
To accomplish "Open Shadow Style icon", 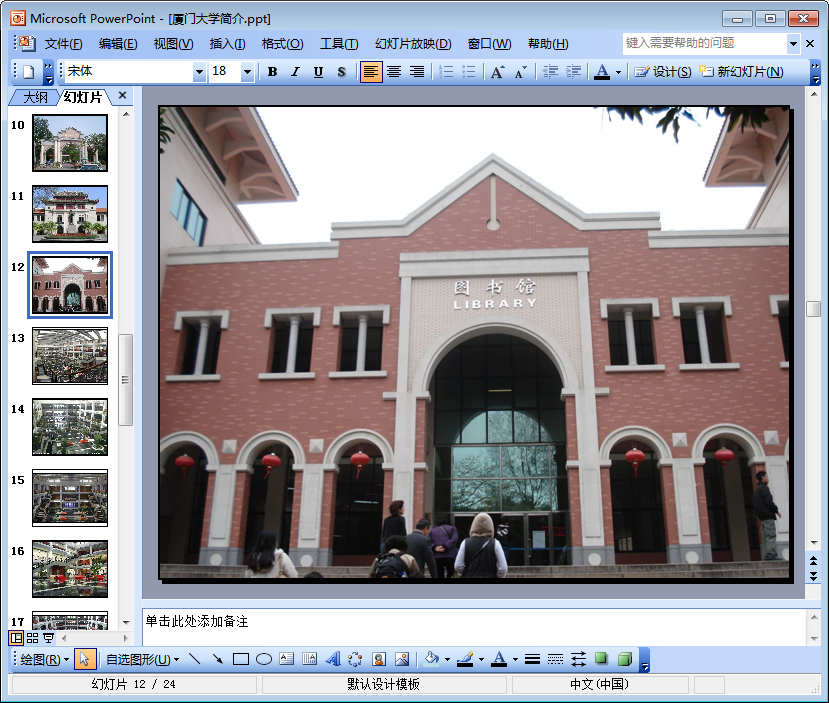I will point(601,659).
